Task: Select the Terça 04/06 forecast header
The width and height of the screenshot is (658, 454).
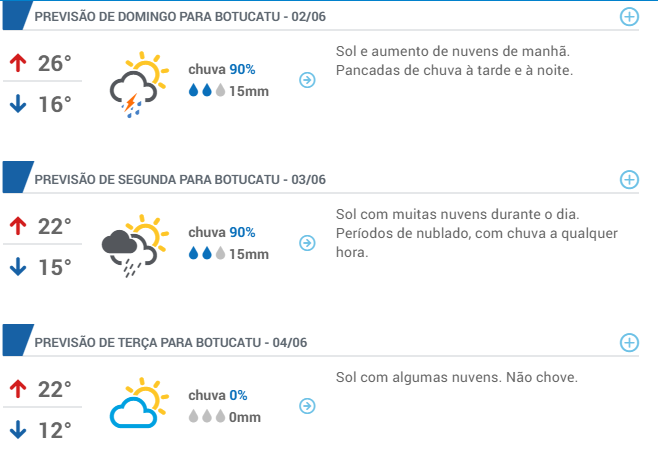Action: (171, 342)
